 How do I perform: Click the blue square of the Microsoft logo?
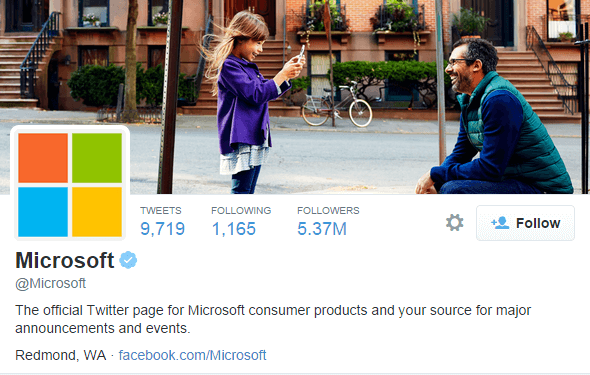point(43,212)
